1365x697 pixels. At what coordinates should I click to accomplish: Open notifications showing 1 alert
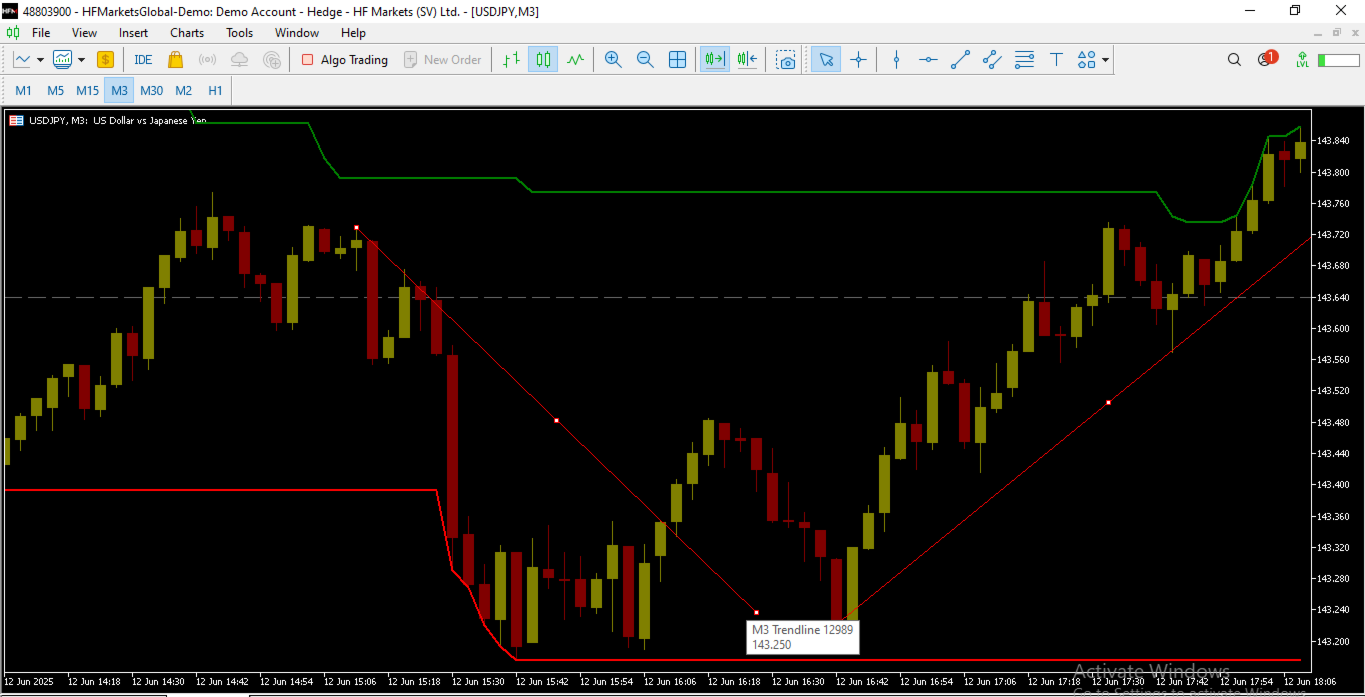tap(1264, 59)
